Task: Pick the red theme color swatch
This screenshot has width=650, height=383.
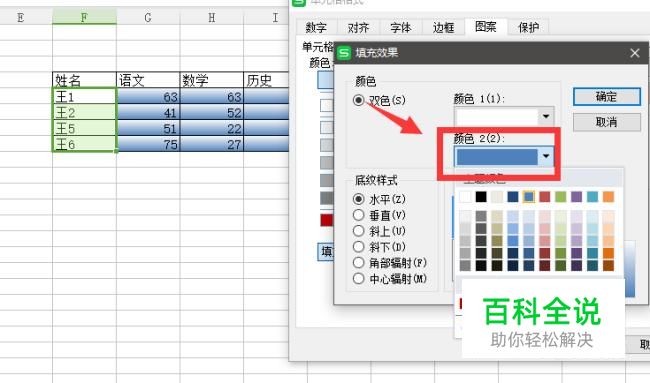Action: pos(545,197)
